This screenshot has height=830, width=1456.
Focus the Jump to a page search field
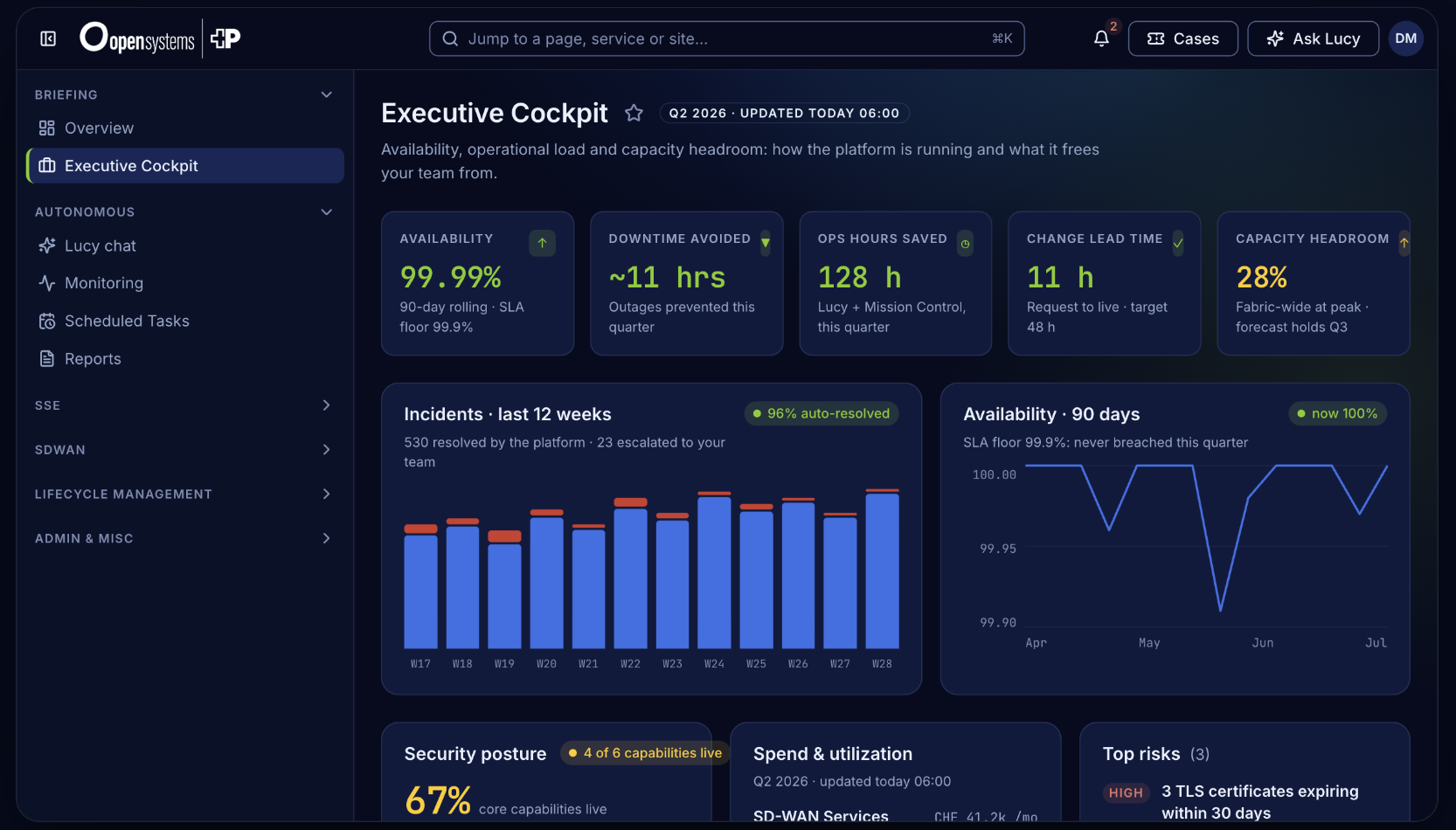[726, 38]
